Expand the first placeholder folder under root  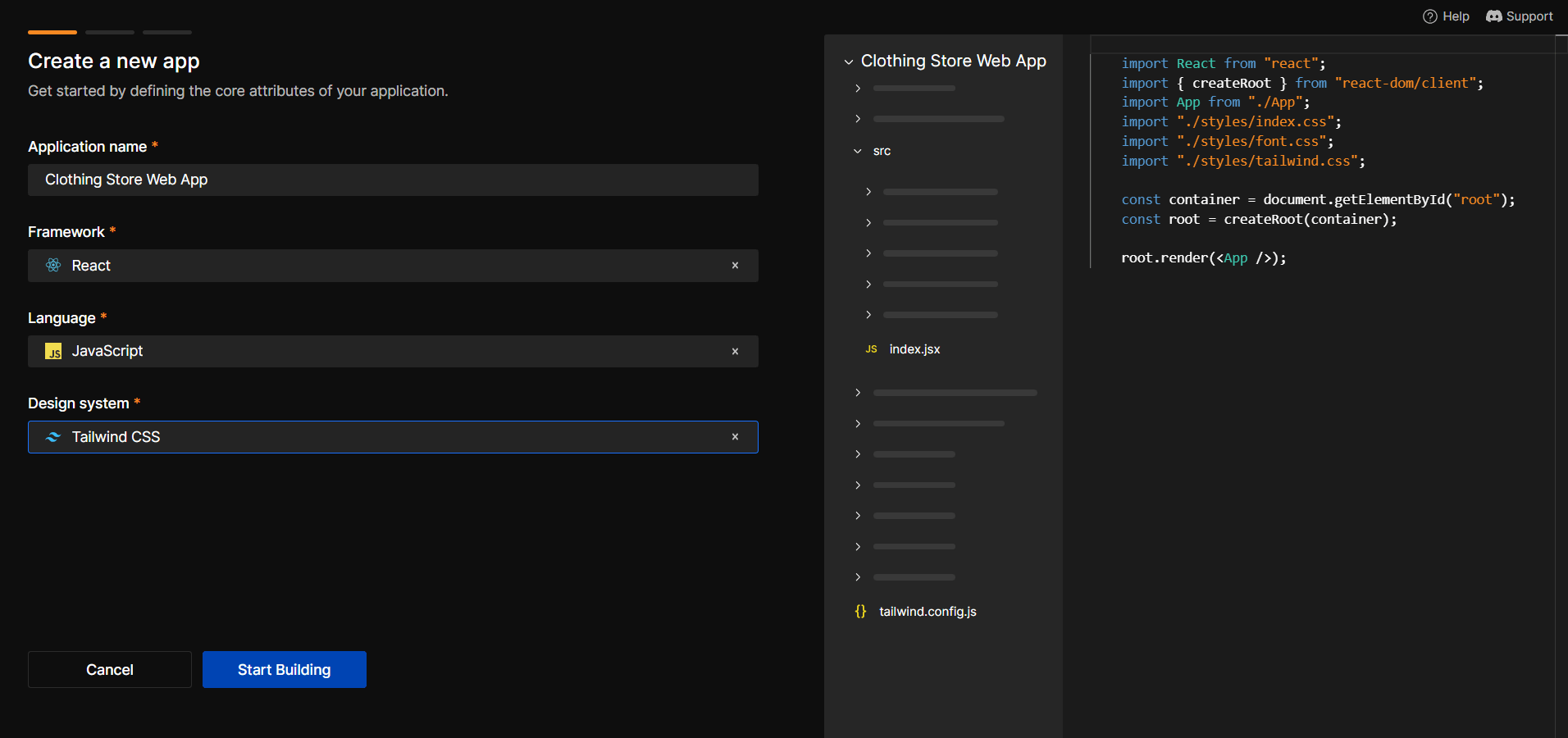point(858,89)
